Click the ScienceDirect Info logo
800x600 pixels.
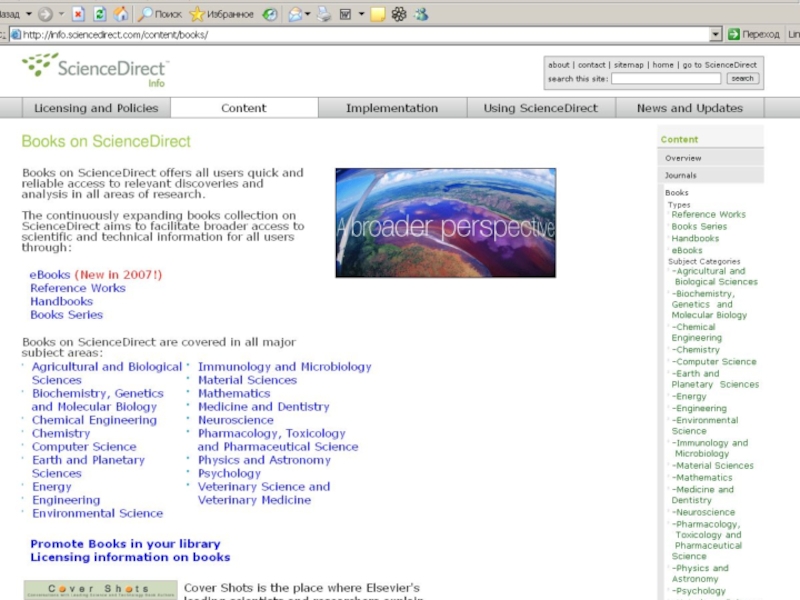click(x=96, y=69)
